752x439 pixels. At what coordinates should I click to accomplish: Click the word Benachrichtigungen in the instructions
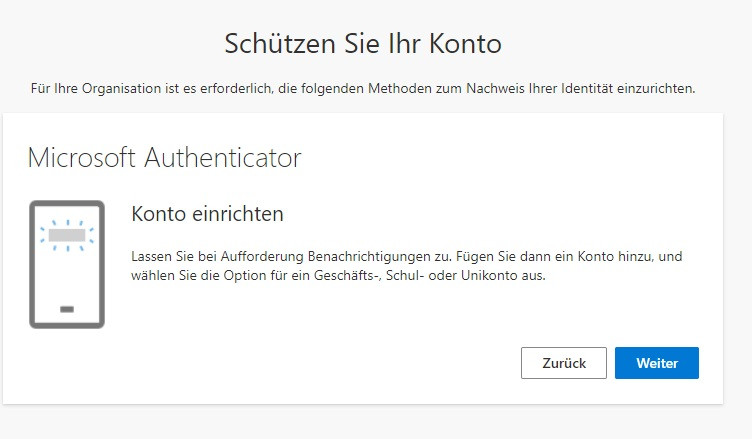coord(341,257)
